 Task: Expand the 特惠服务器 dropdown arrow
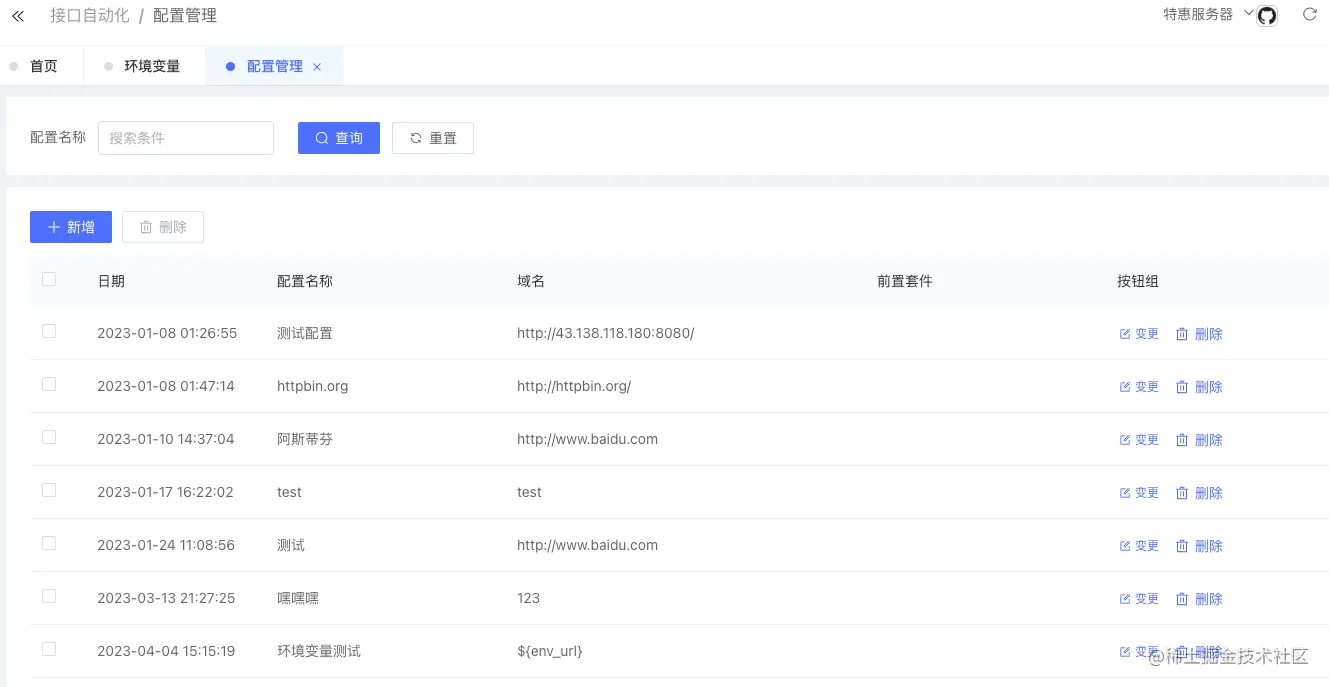(x=1248, y=14)
